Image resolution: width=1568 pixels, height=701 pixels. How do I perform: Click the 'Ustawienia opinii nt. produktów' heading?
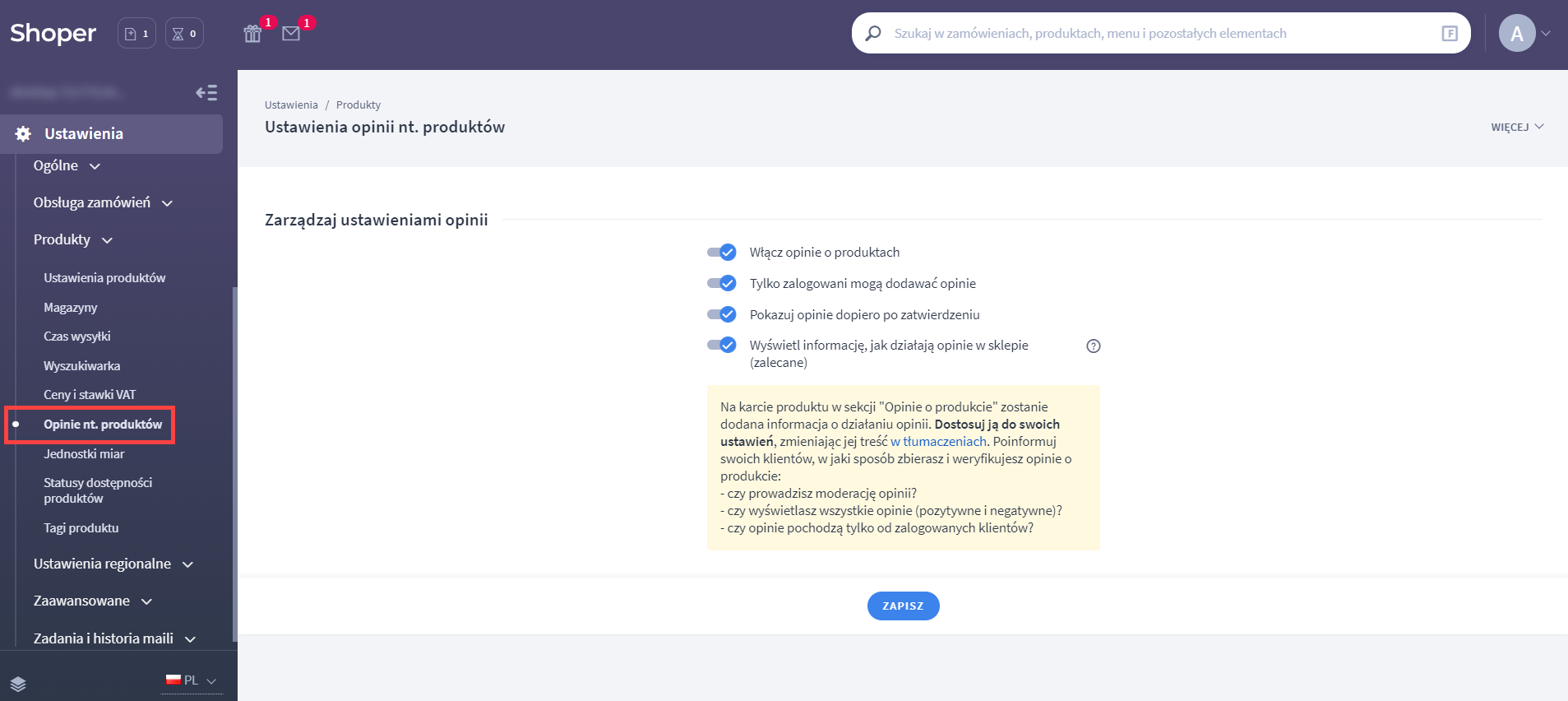(385, 127)
